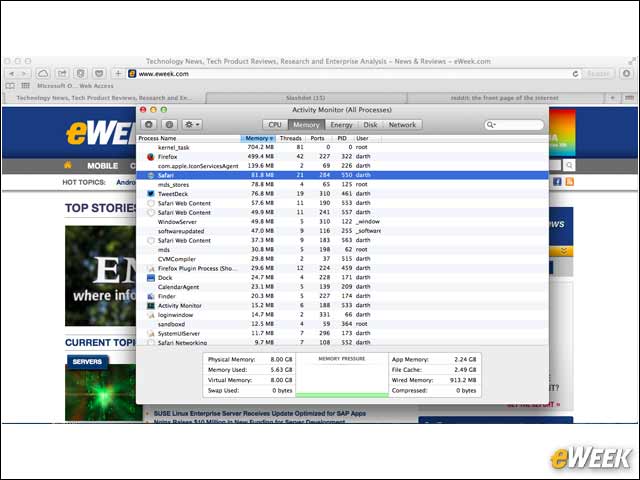Select the highlighted Safari process icon
This screenshot has width=640, height=480.
151,175
